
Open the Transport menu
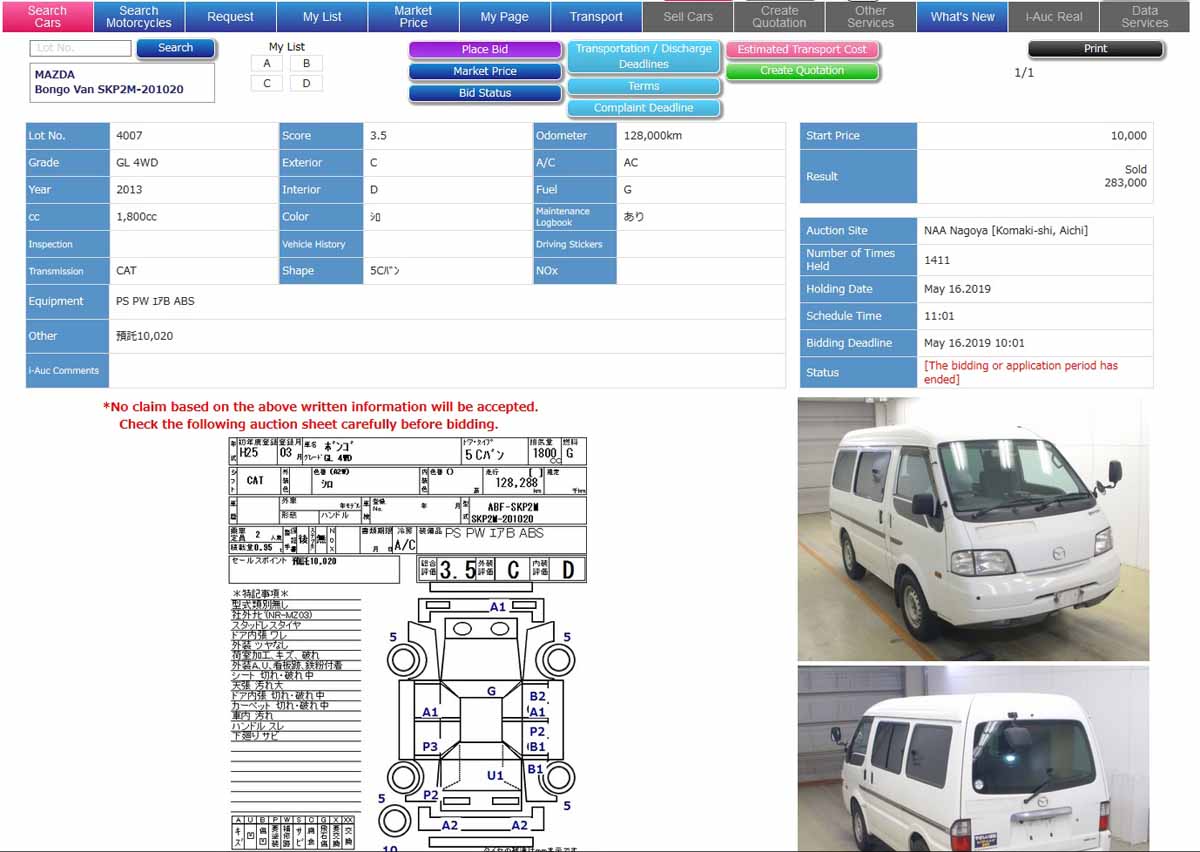point(596,16)
